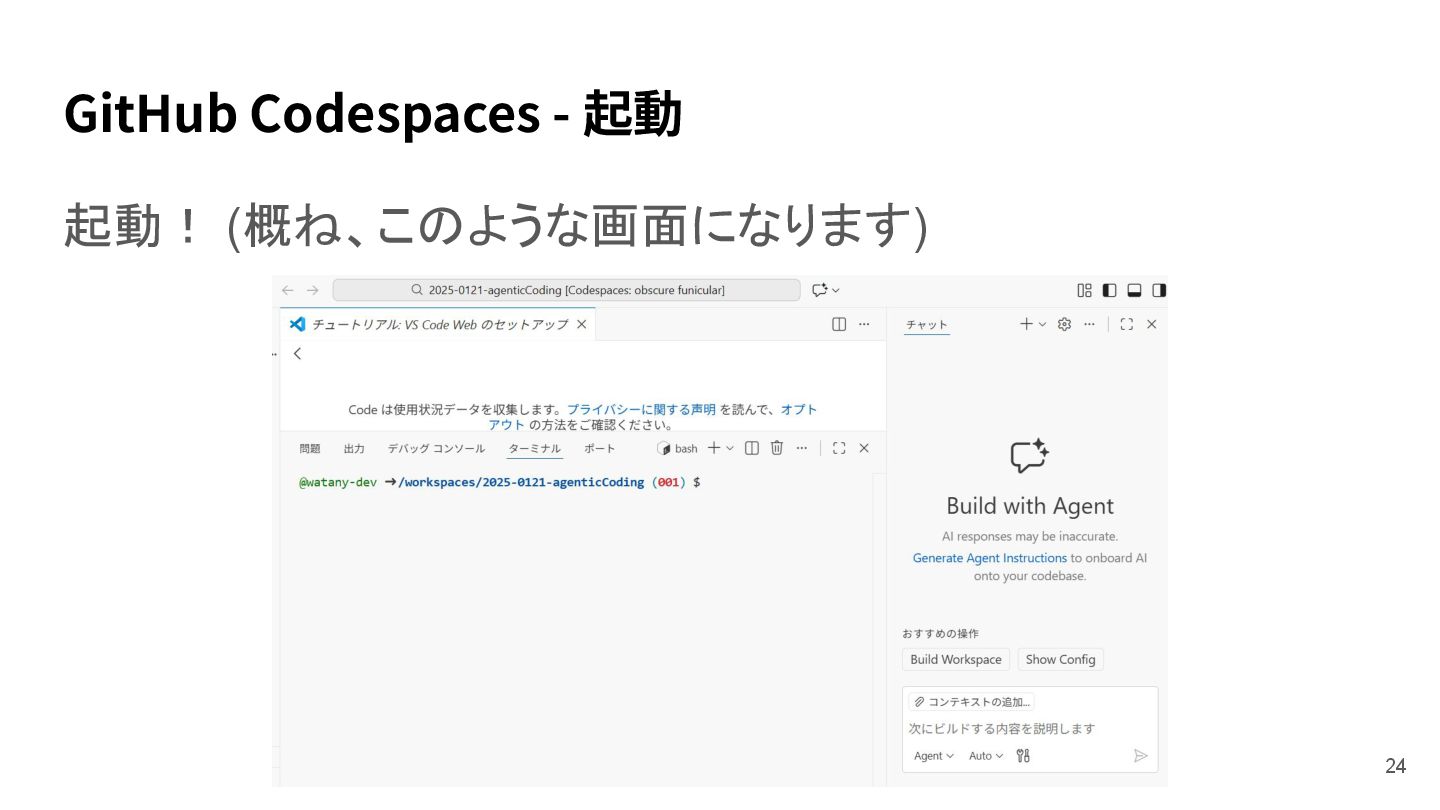Select the チャット tab in side panel

pyautogui.click(x=927, y=325)
